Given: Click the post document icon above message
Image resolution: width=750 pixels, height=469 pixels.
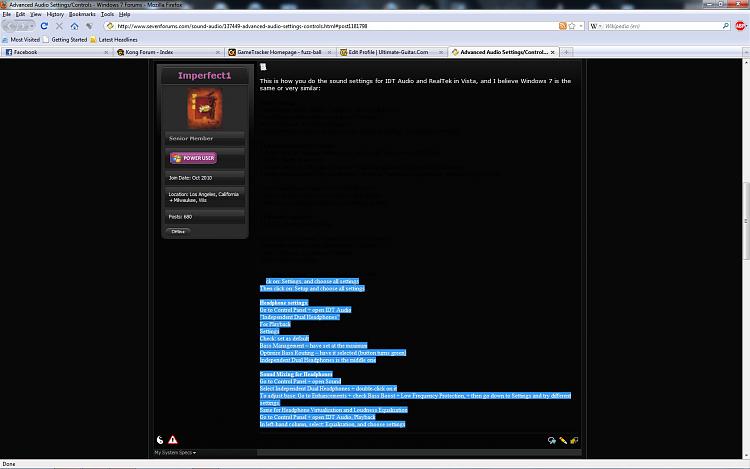Looking at the screenshot, I should (263, 67).
